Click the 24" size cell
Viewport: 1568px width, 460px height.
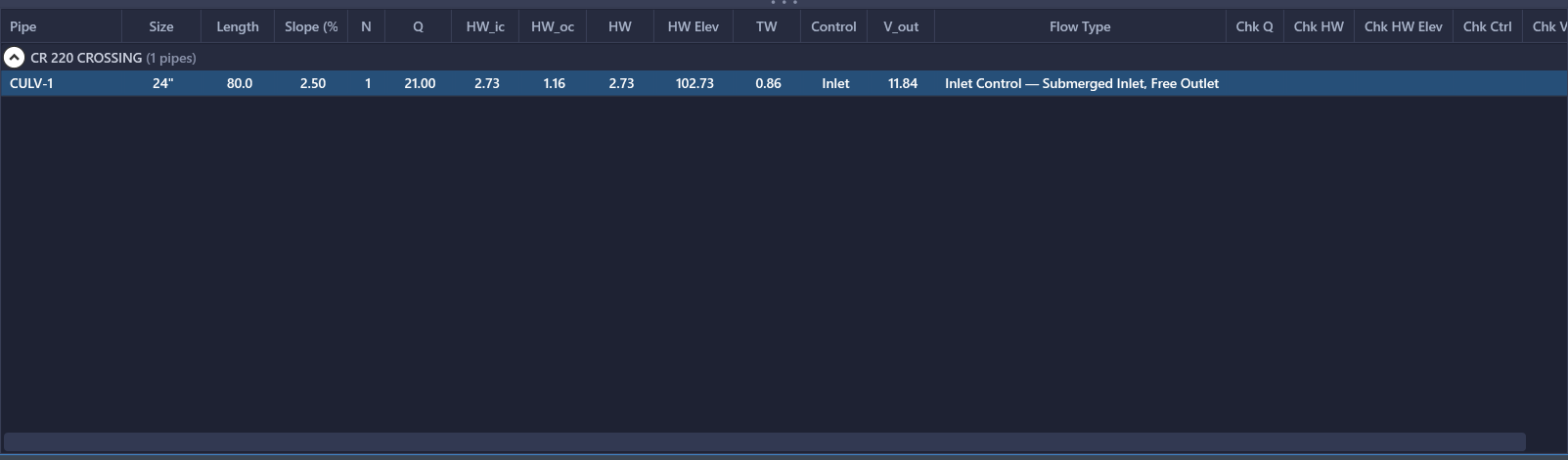click(162, 83)
